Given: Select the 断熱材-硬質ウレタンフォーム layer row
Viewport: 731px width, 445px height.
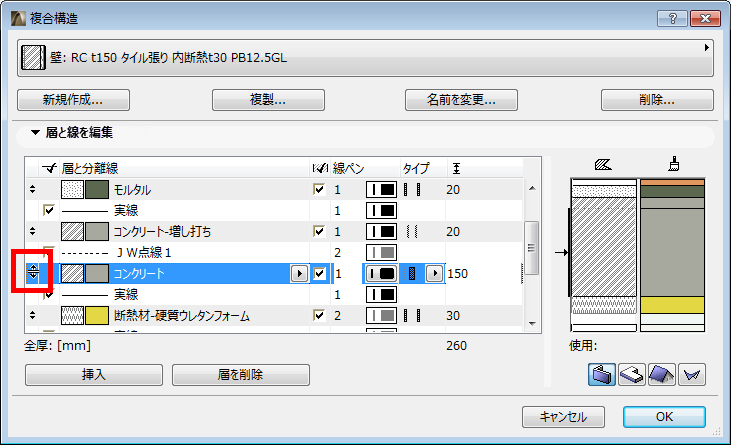Looking at the screenshot, I should tap(274, 315).
